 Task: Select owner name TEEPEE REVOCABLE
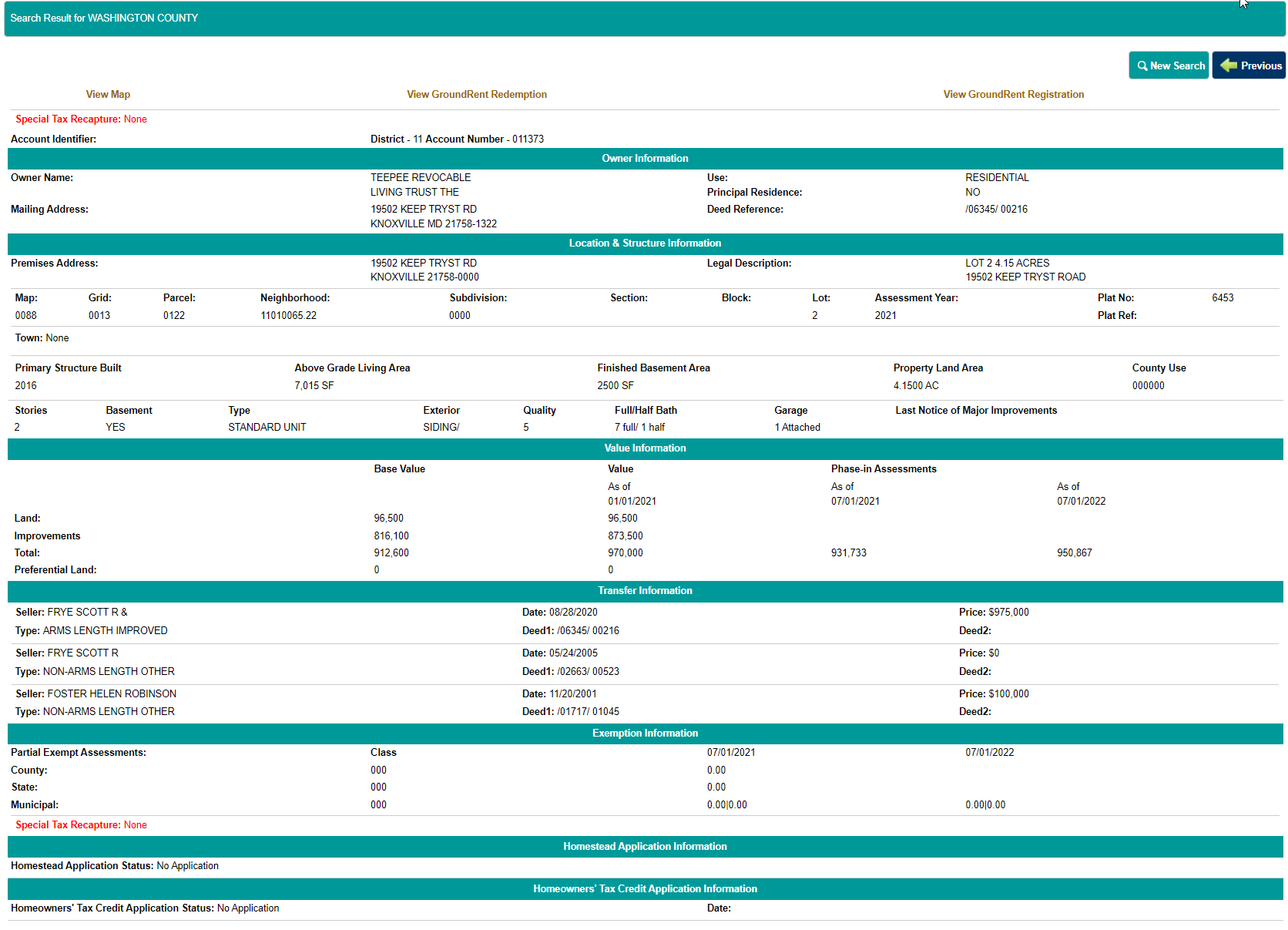click(421, 178)
